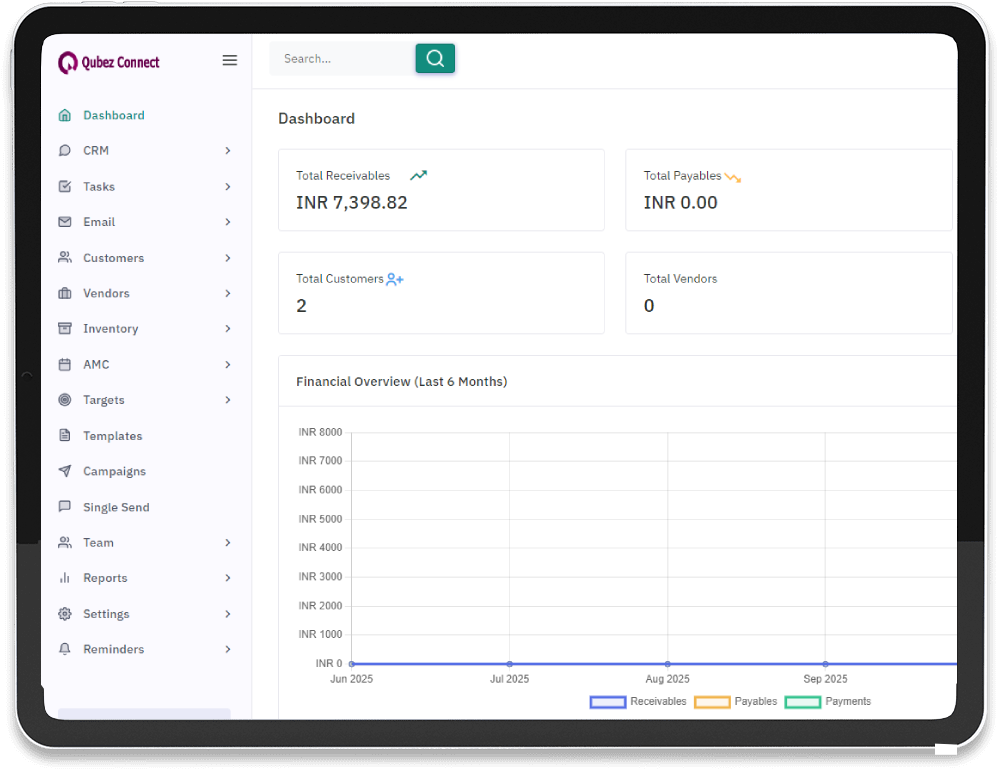Expand the CRM submenu chevron
Viewport: 1000px width, 770px height.
tap(228, 151)
